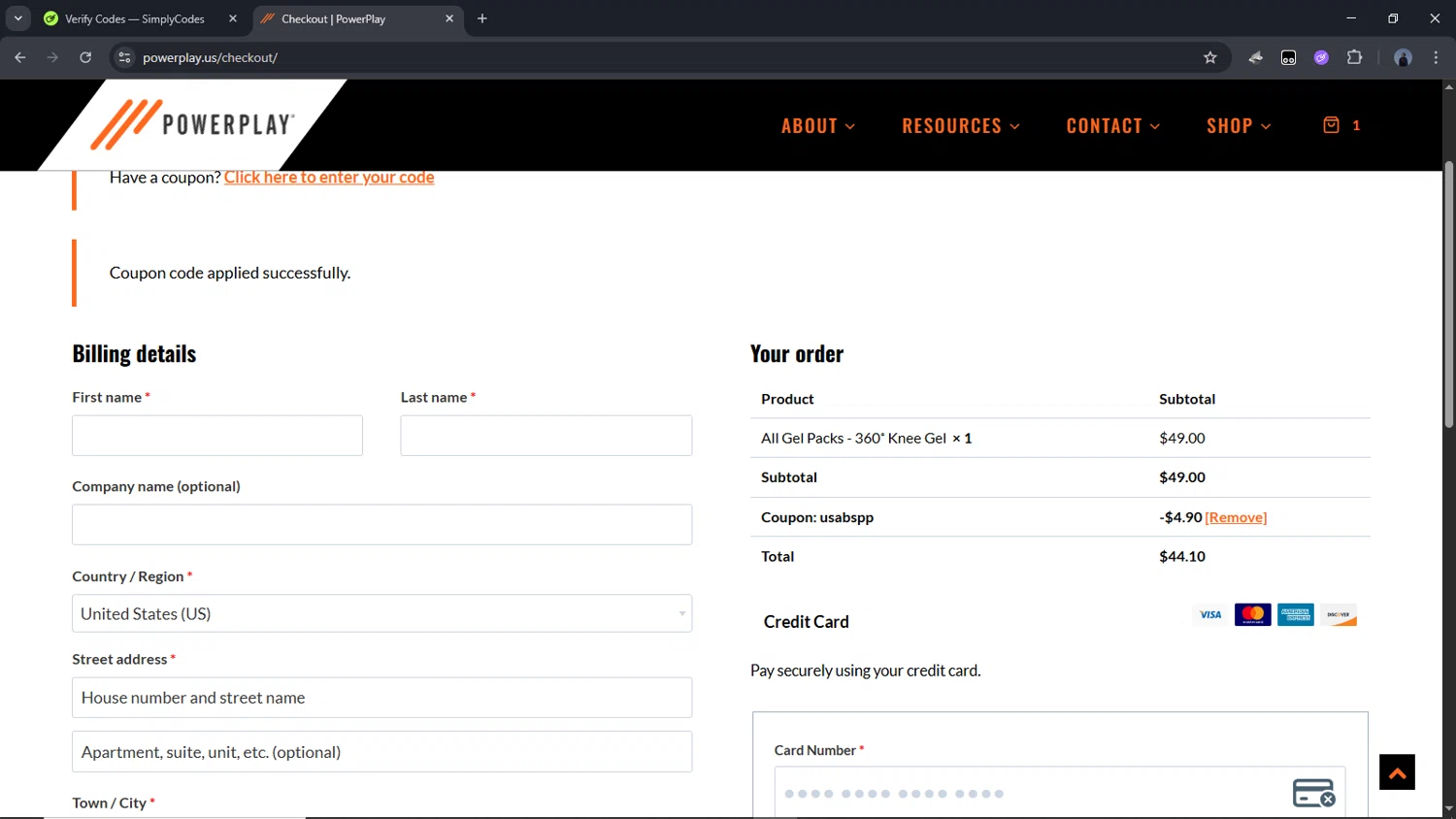1456x819 pixels.
Task: Open the Chrome profile avatar
Action: 1403,57
